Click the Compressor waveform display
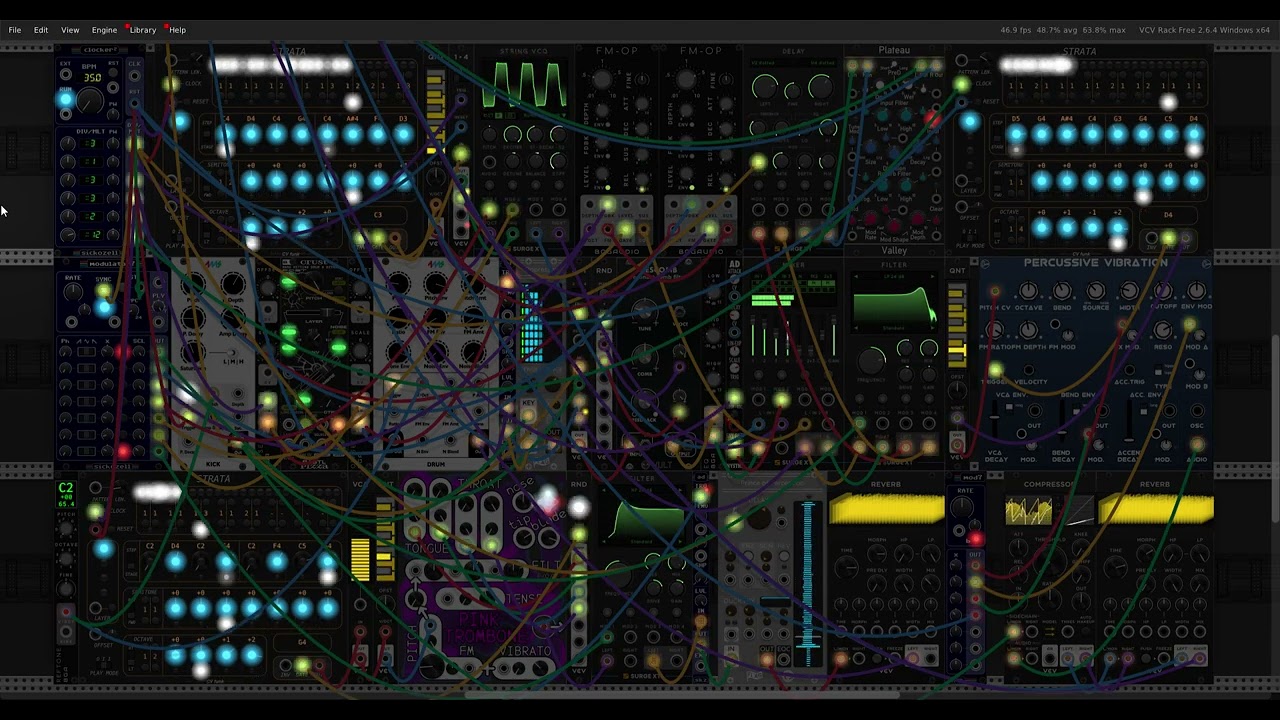 [x=1029, y=511]
